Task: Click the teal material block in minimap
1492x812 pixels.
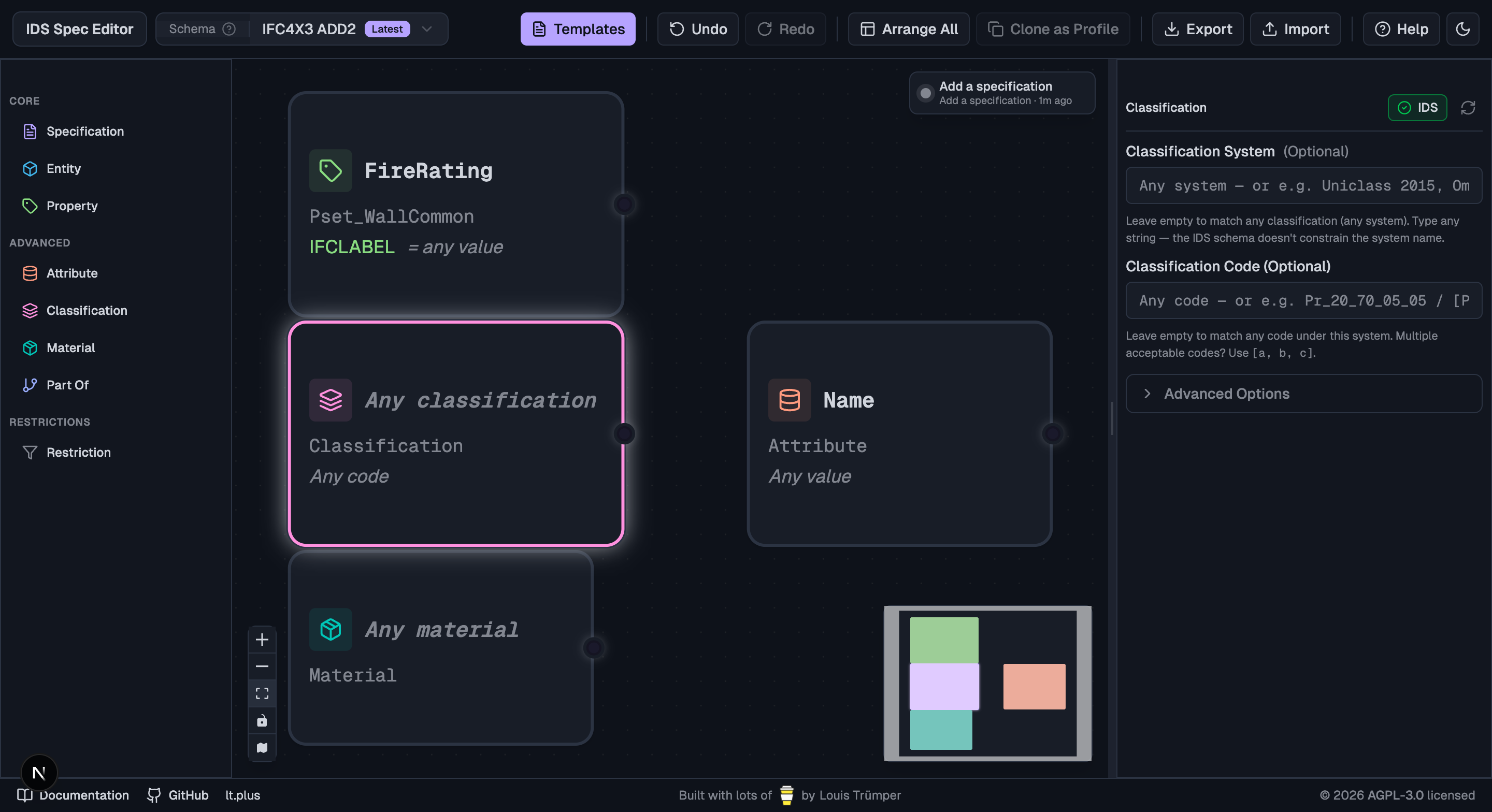Action: coord(941,730)
